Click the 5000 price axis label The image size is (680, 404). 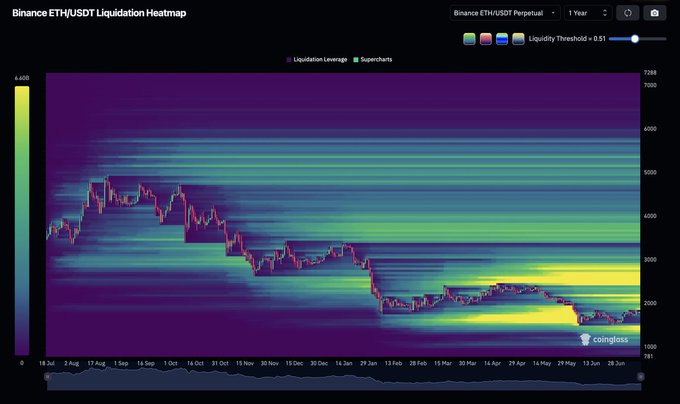pos(650,173)
